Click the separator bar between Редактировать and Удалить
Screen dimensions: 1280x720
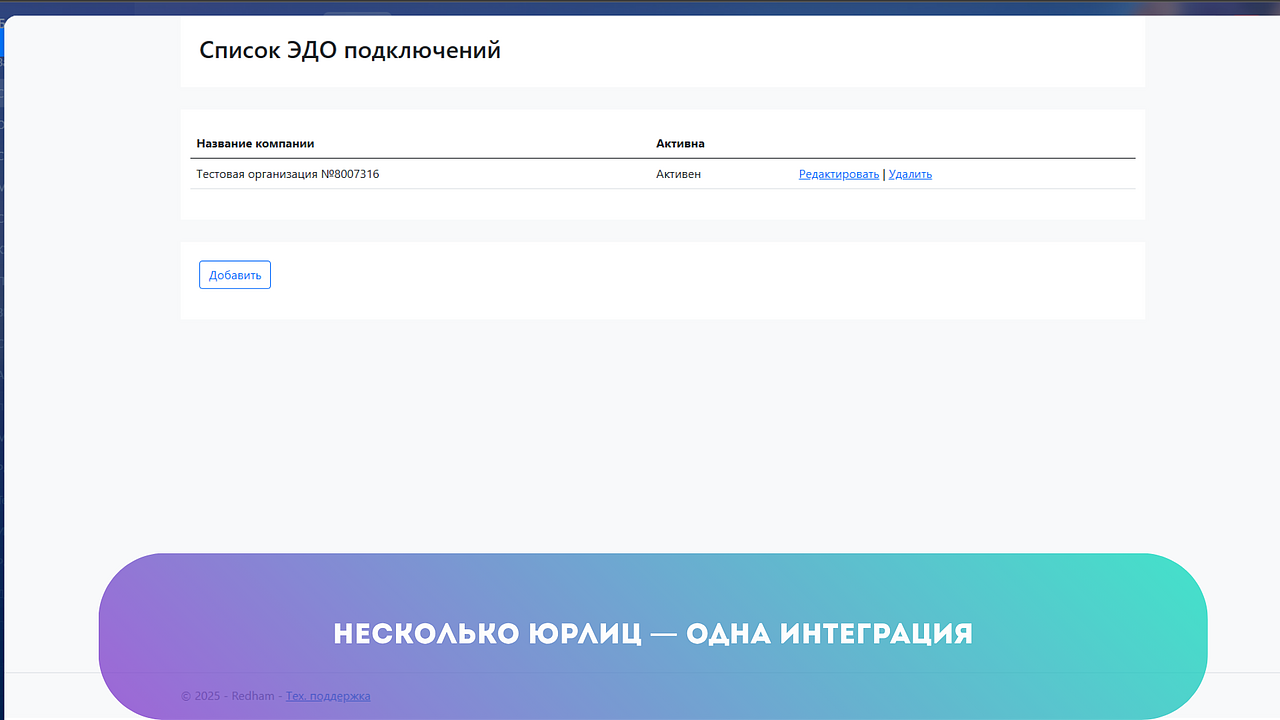click(884, 174)
